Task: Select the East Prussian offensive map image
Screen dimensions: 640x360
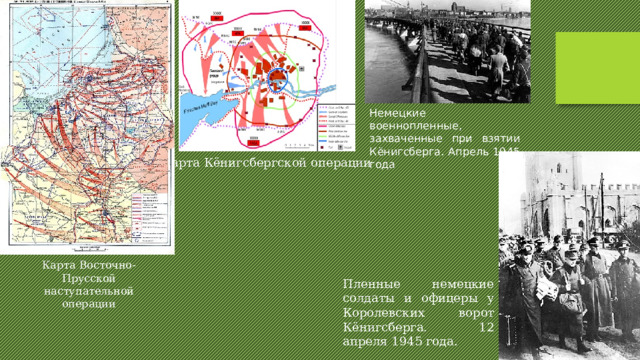Action: point(87,127)
